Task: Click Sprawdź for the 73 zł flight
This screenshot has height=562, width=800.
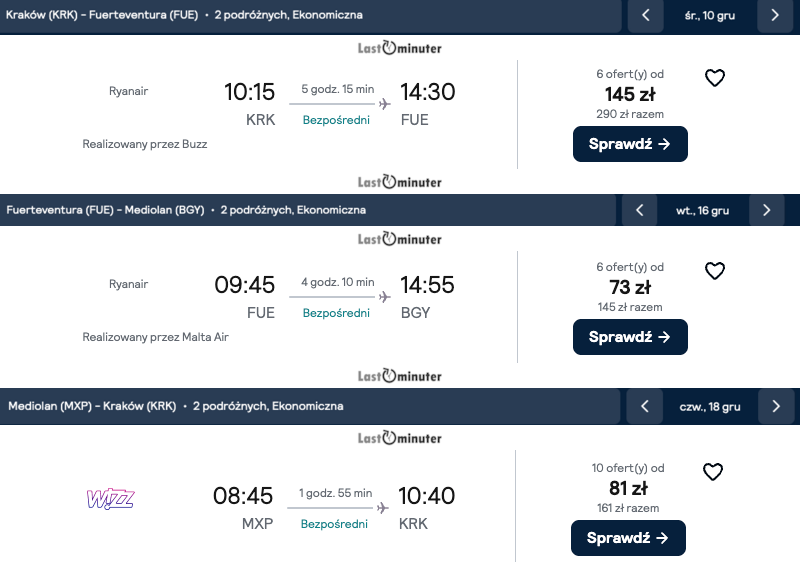Action: [630, 337]
